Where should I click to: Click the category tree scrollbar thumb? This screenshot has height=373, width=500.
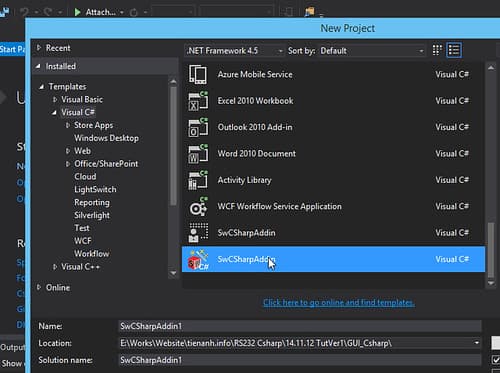point(173,146)
